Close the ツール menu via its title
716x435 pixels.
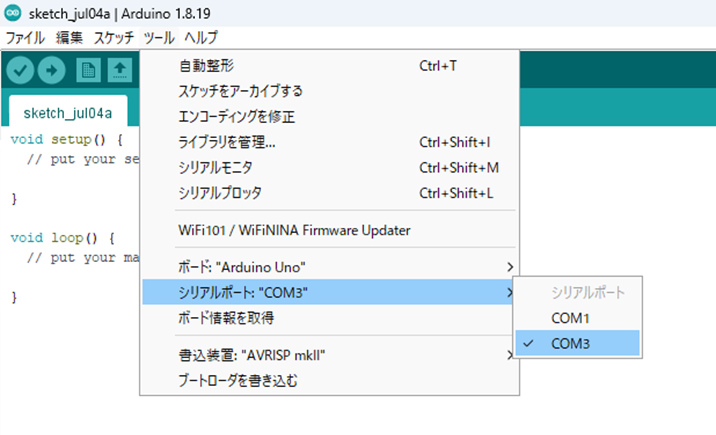pyautogui.click(x=159, y=37)
